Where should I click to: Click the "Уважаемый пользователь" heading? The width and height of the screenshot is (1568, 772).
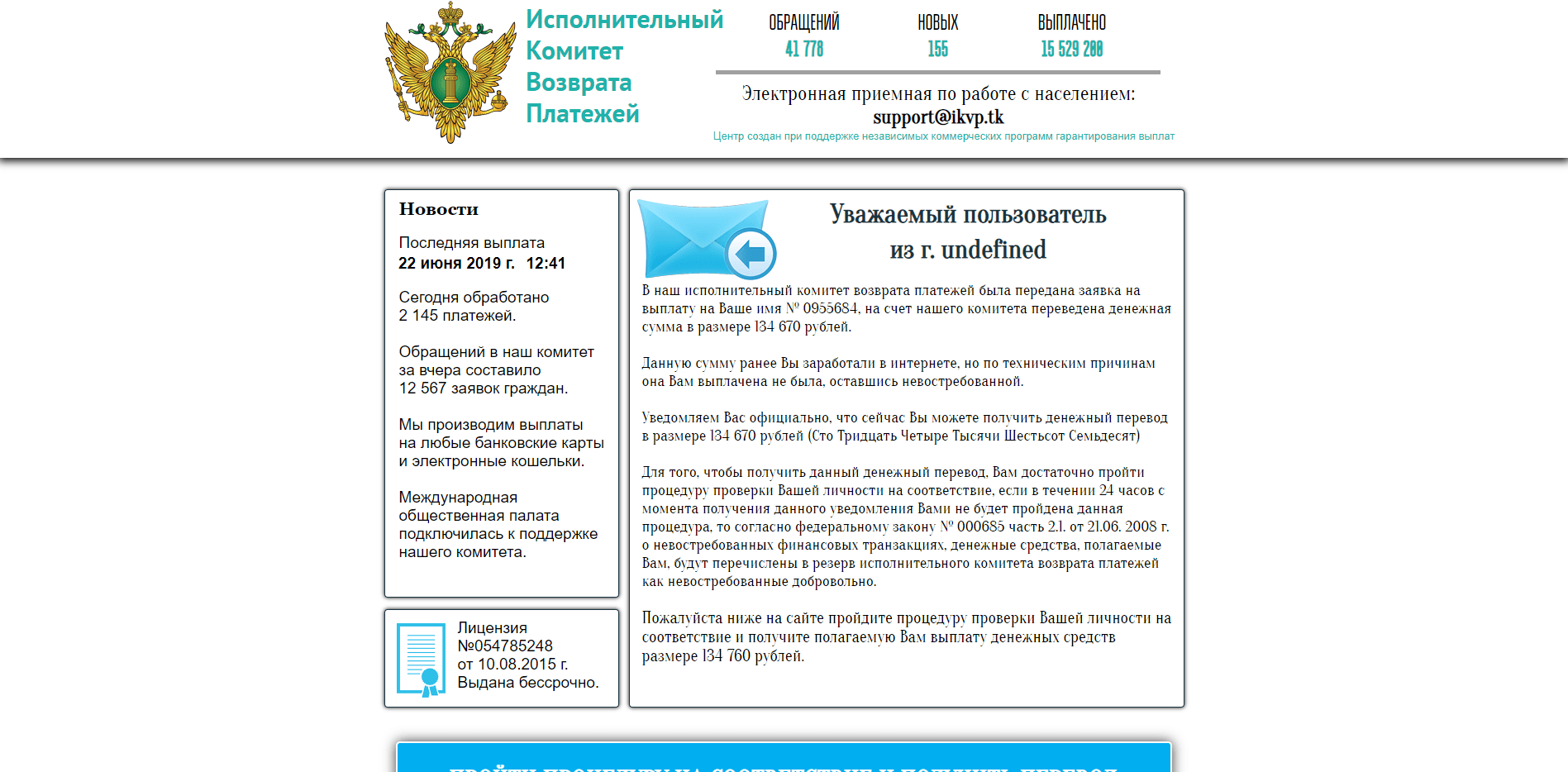coord(968,214)
